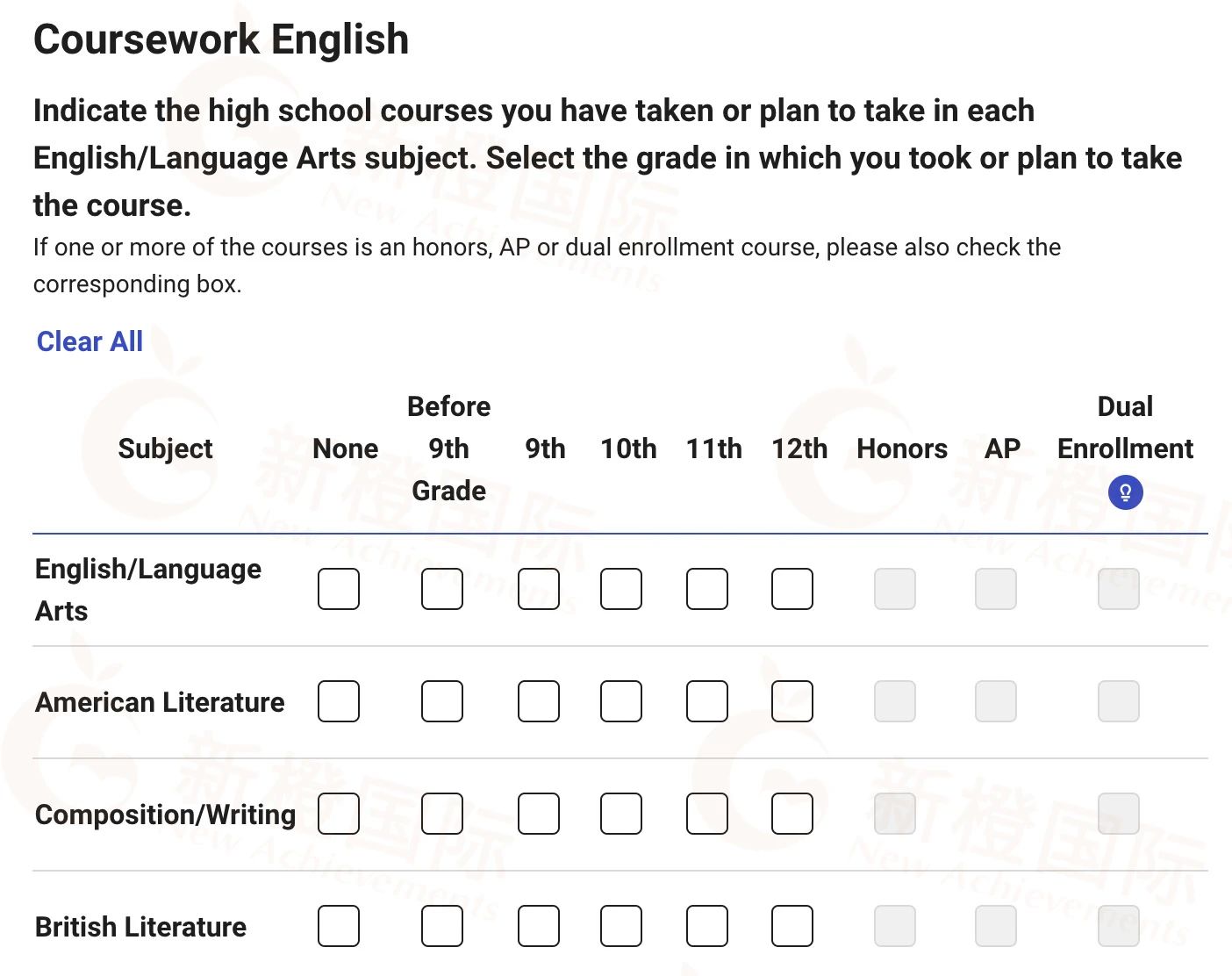Check None for British Literature
The width and height of the screenshot is (1232, 976).
[339, 926]
